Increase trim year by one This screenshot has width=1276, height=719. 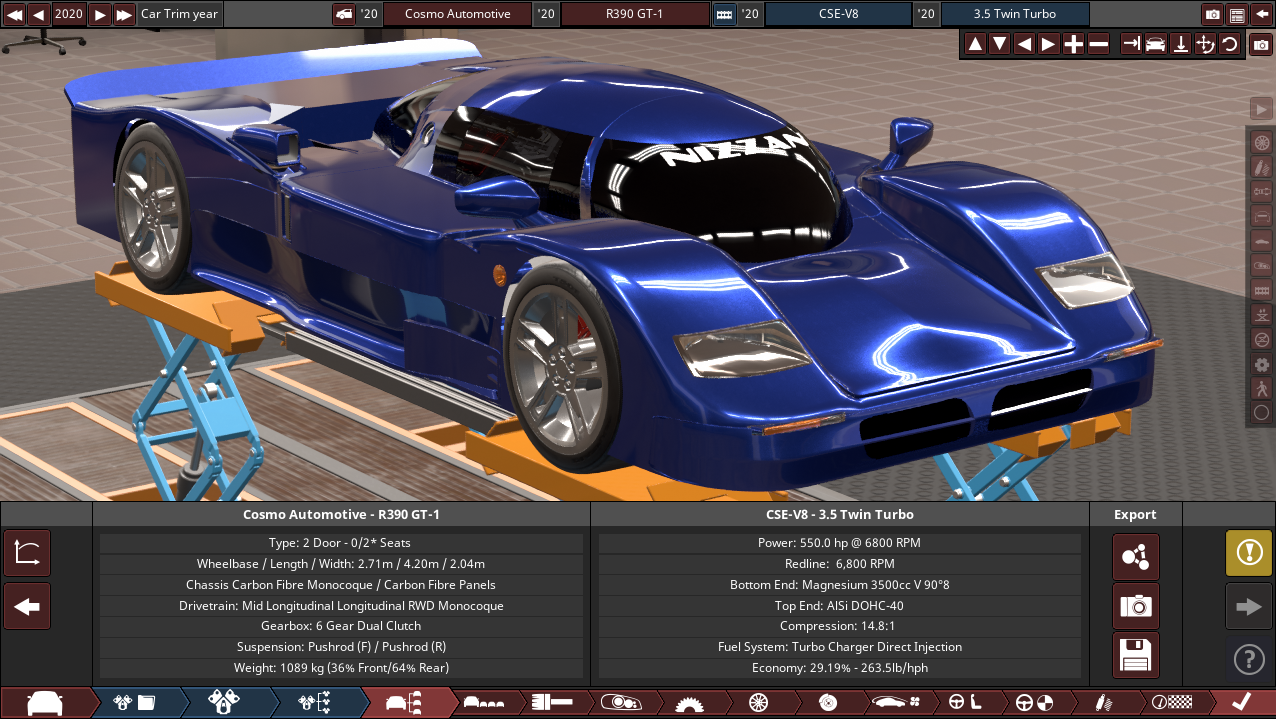tap(100, 14)
